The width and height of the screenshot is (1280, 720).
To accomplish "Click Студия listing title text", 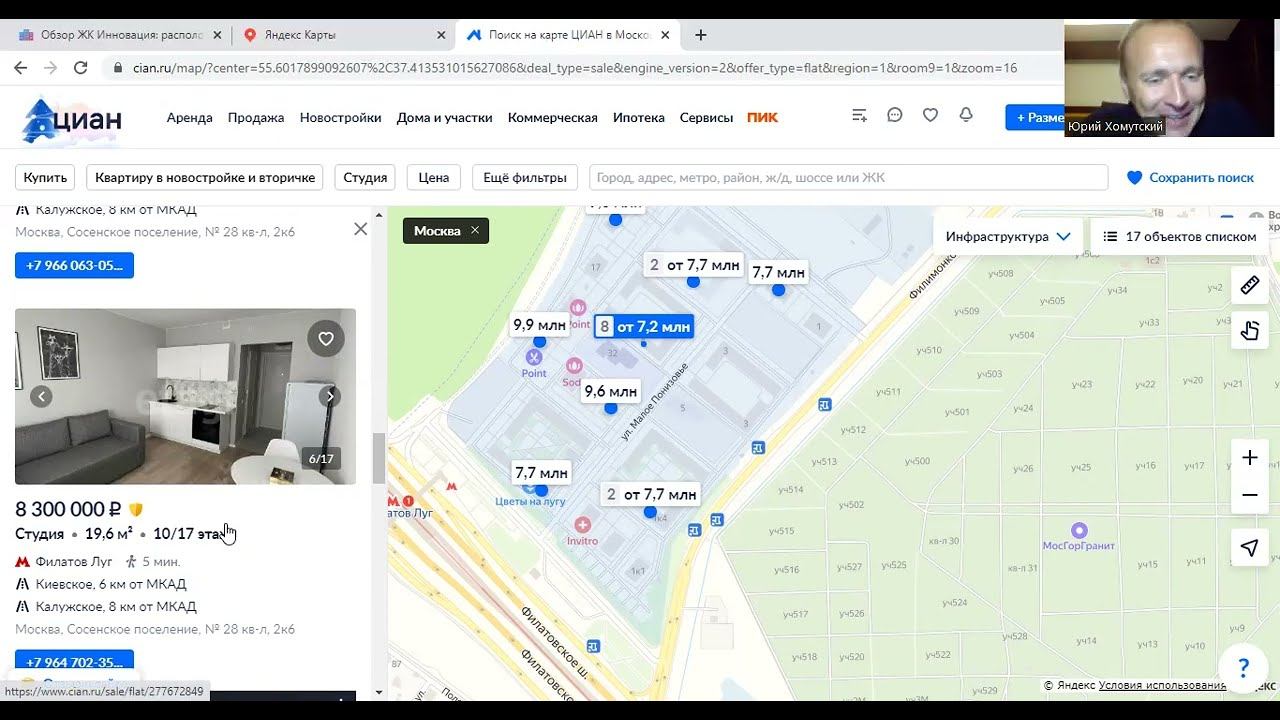I will pos(40,534).
